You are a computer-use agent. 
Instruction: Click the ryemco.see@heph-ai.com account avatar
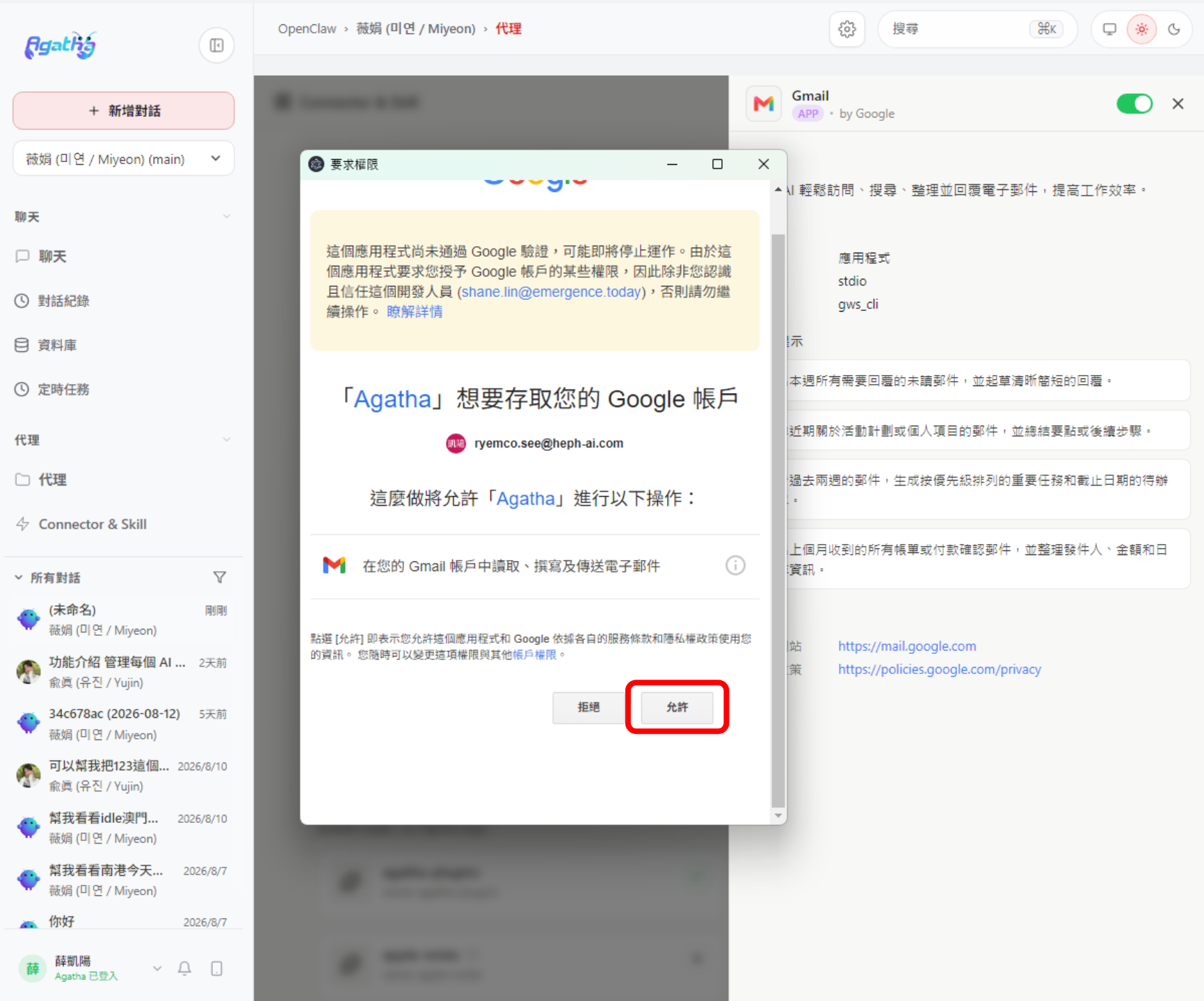(x=456, y=443)
